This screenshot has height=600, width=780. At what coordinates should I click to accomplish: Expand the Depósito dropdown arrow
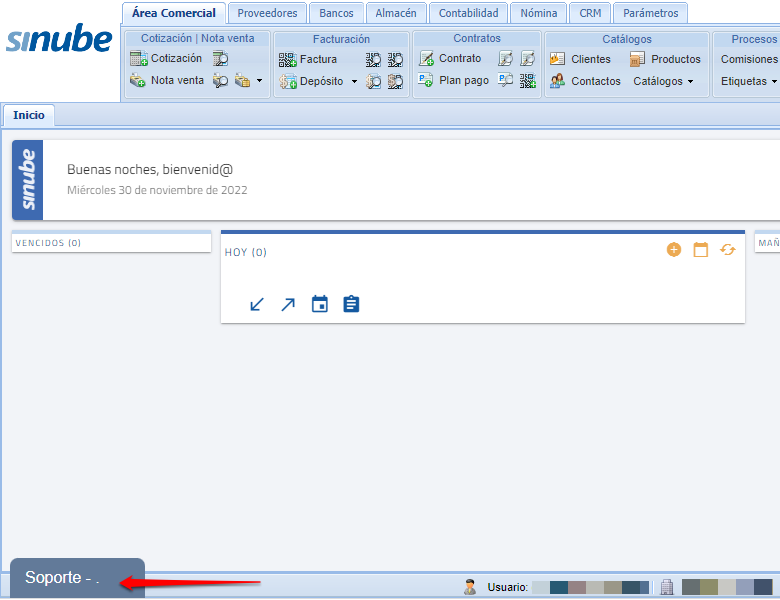pos(354,82)
